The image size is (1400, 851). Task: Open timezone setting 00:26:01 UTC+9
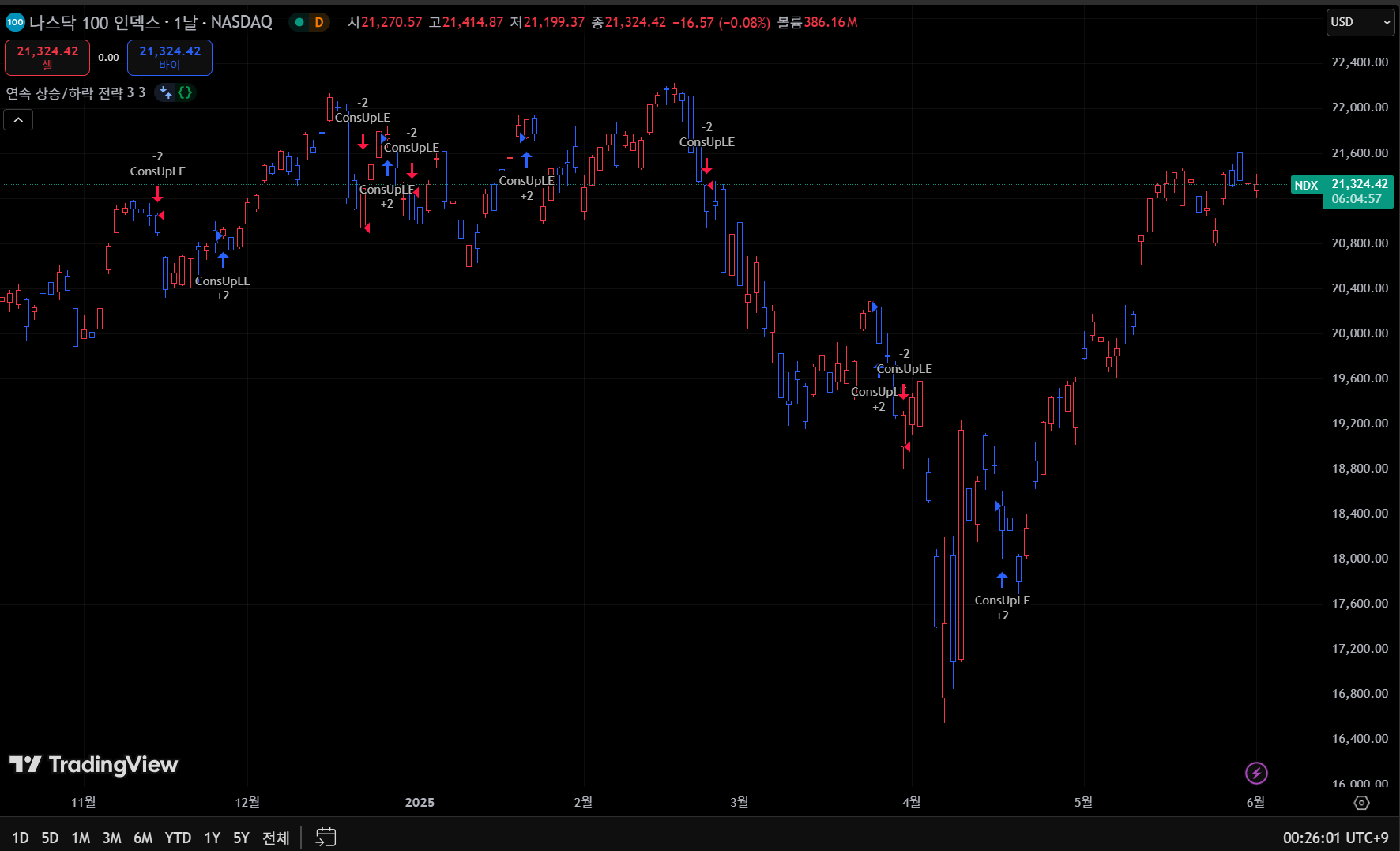pyautogui.click(x=1335, y=838)
